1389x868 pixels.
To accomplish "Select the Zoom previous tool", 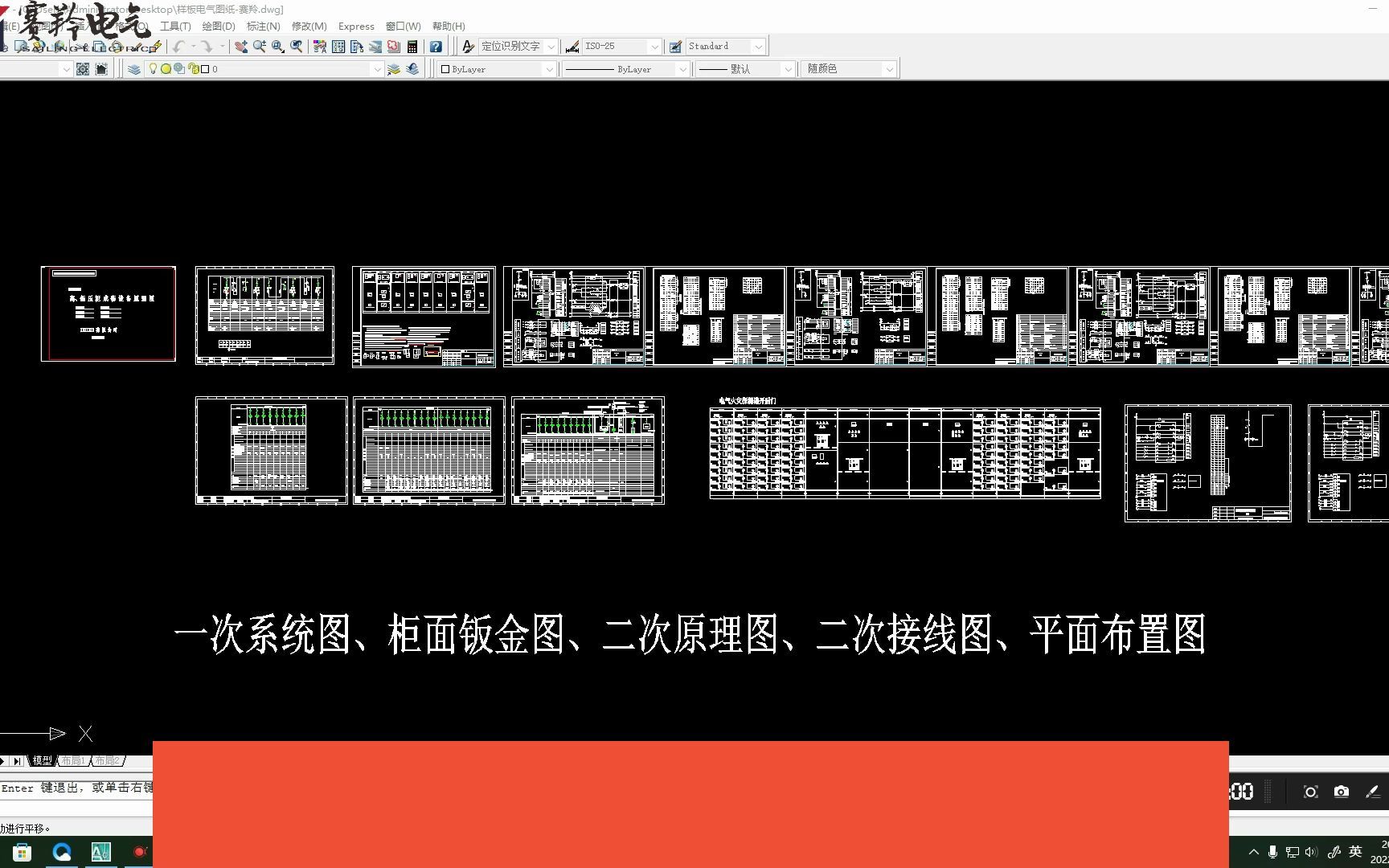I will tap(297, 47).
